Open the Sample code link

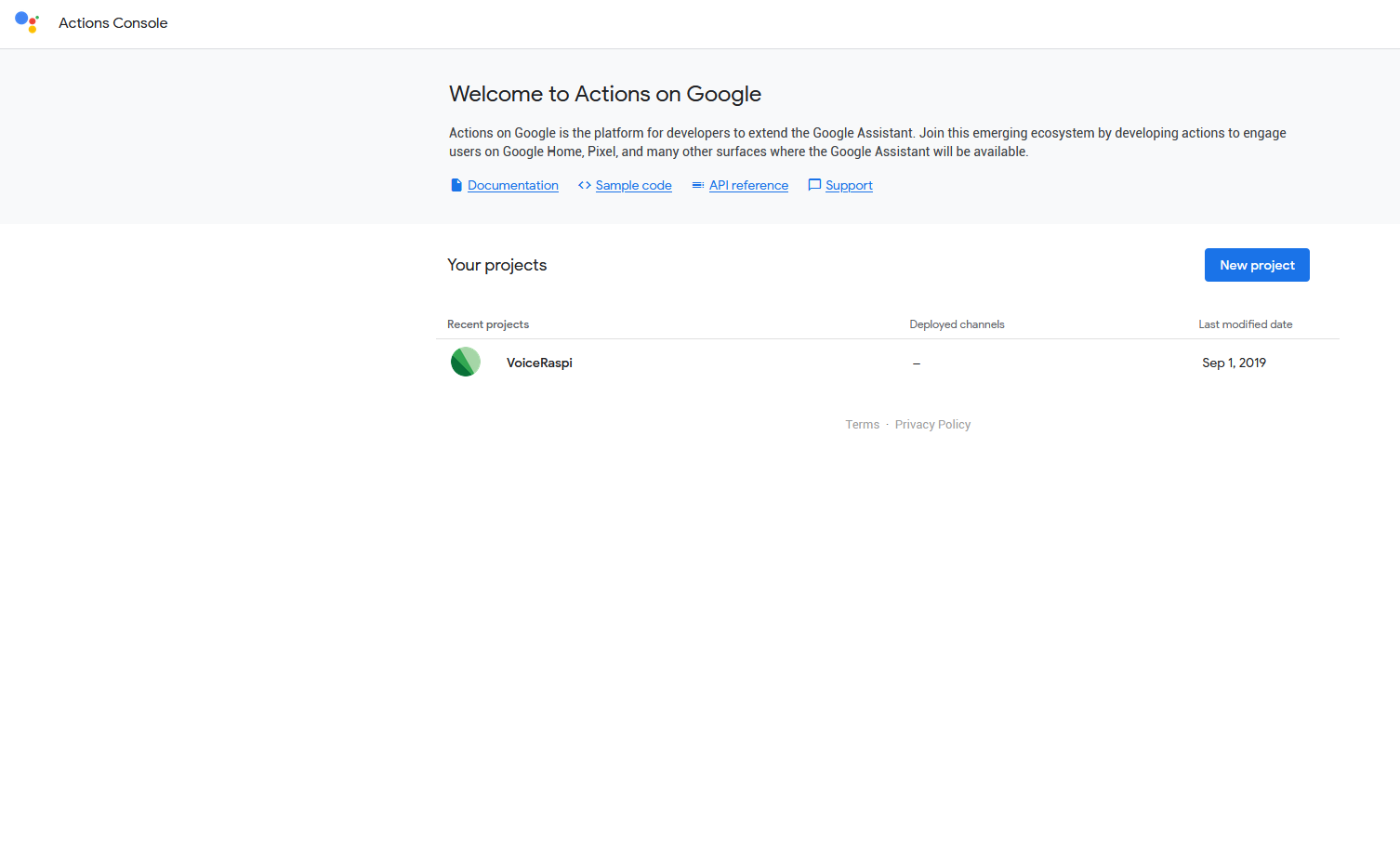point(633,185)
